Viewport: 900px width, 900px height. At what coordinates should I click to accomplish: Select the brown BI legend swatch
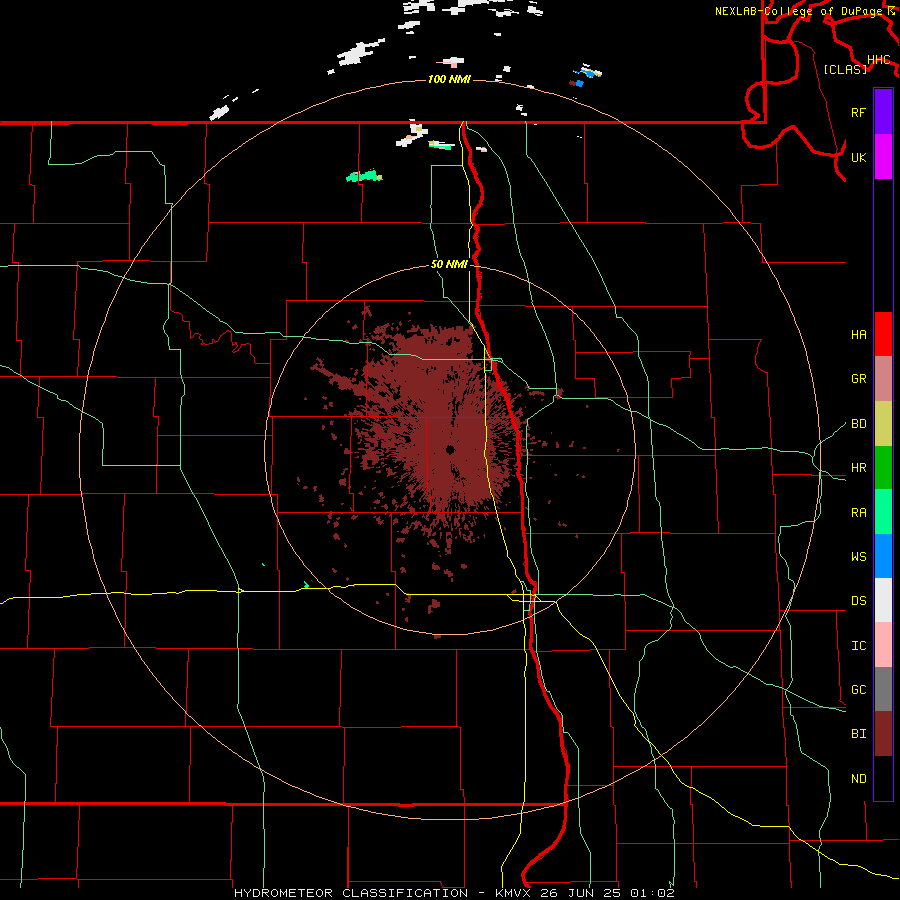click(x=883, y=734)
